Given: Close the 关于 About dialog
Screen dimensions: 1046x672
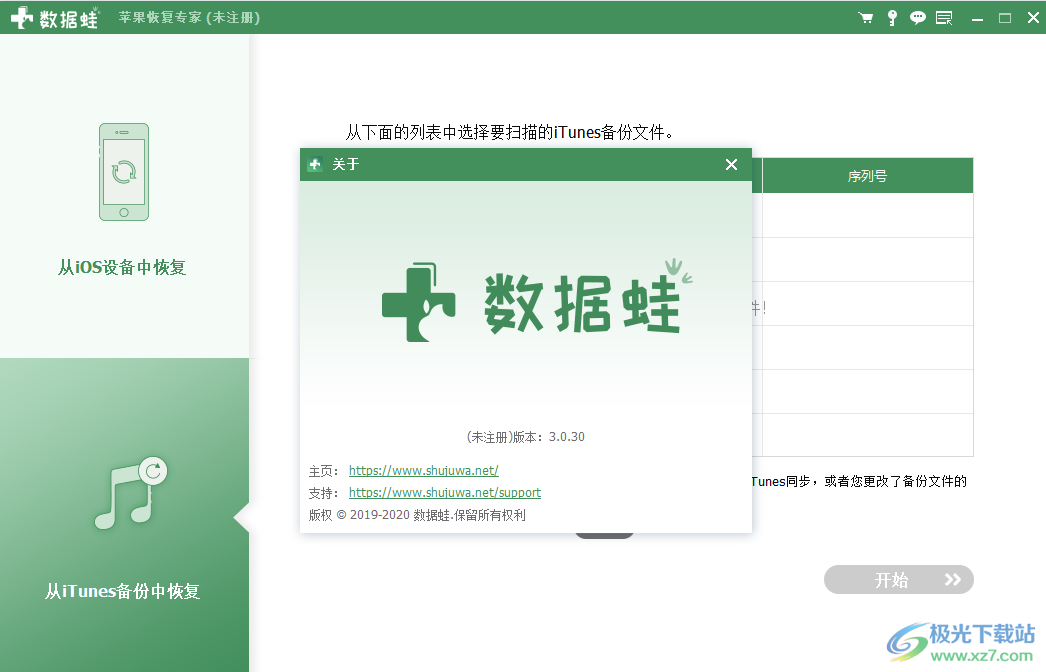Looking at the screenshot, I should pyautogui.click(x=731, y=165).
